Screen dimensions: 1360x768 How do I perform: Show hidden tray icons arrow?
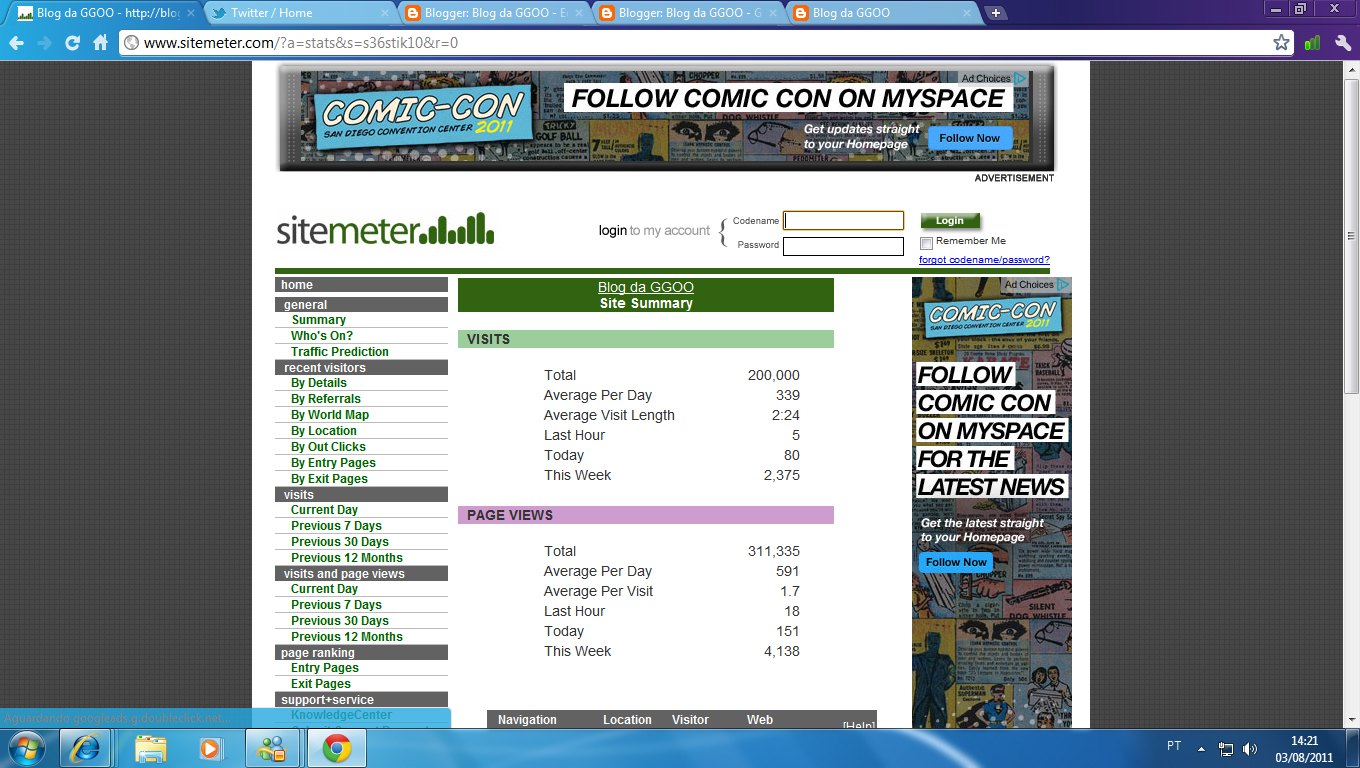(x=1202, y=748)
